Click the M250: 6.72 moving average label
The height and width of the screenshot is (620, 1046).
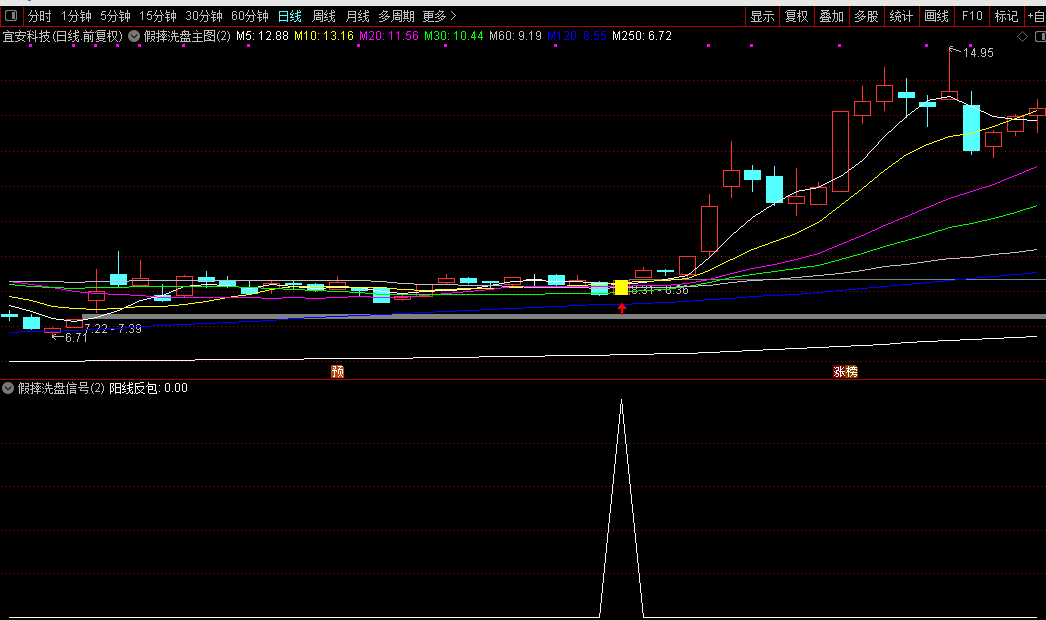(642, 36)
